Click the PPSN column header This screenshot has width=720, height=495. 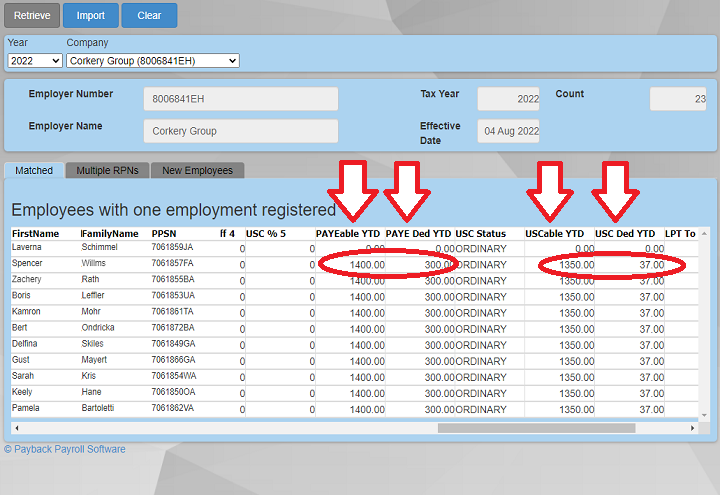point(165,233)
